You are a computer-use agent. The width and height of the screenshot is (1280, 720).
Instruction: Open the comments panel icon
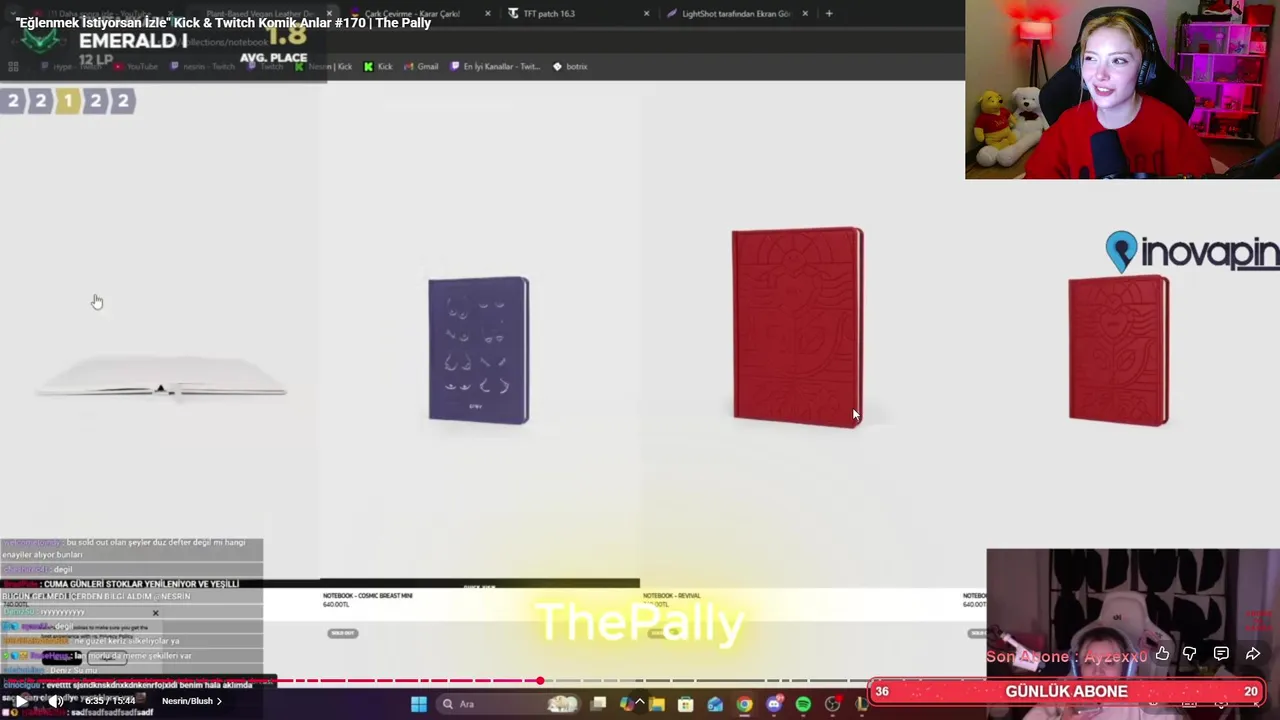point(1221,654)
